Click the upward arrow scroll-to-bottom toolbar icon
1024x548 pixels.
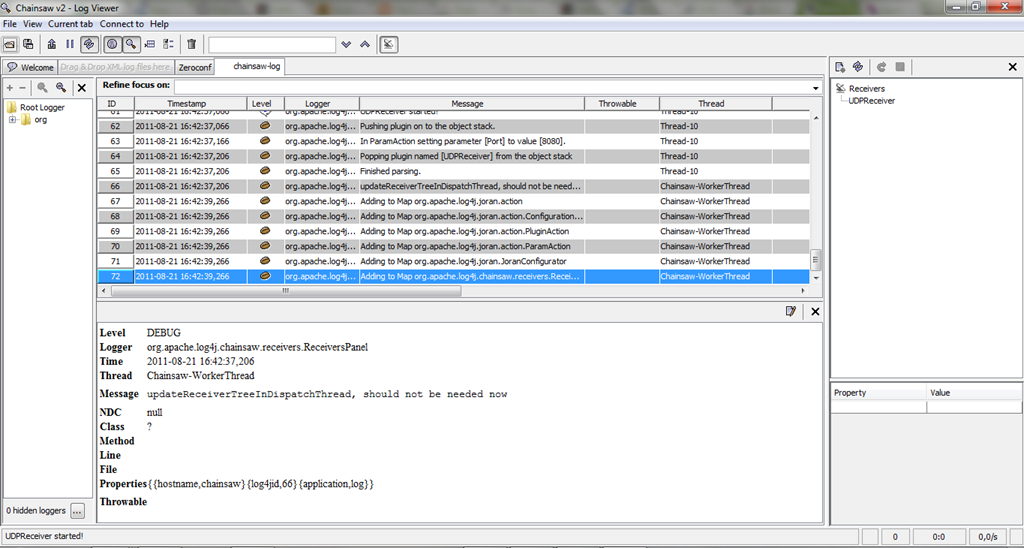(52, 44)
